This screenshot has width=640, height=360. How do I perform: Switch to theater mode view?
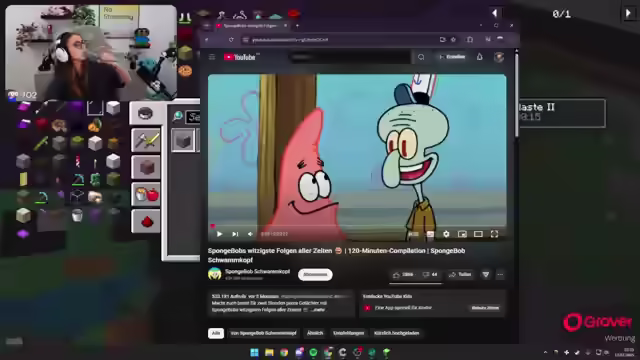point(478,234)
